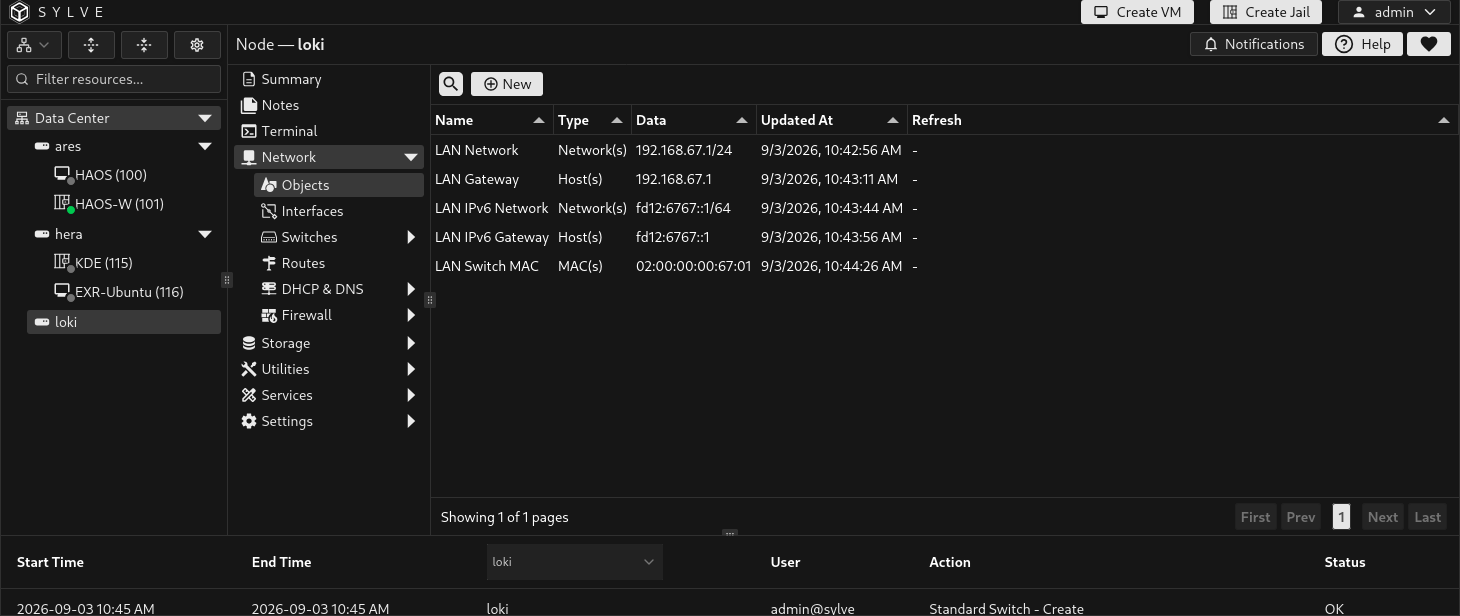Image resolution: width=1460 pixels, height=616 pixels.
Task: Click the Settings gear icon in menu
Action: coord(249,421)
